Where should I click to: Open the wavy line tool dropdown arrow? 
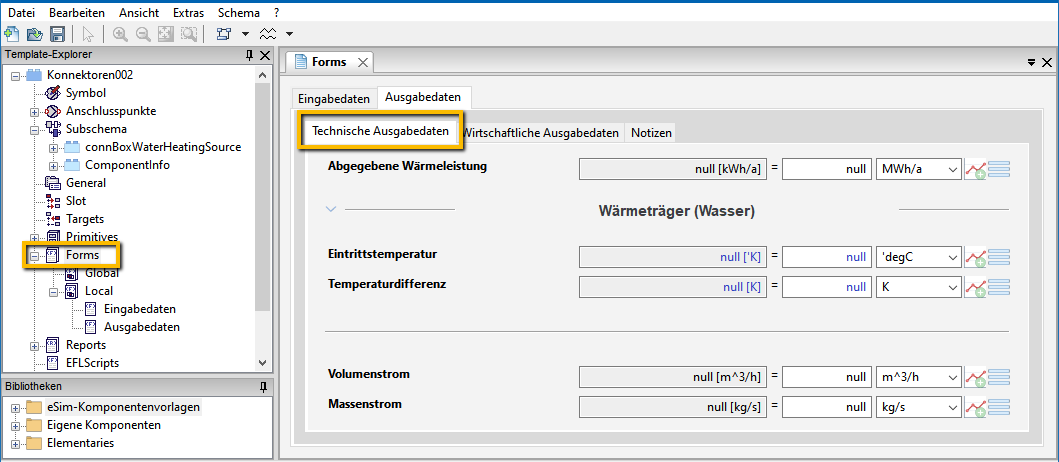(x=290, y=34)
